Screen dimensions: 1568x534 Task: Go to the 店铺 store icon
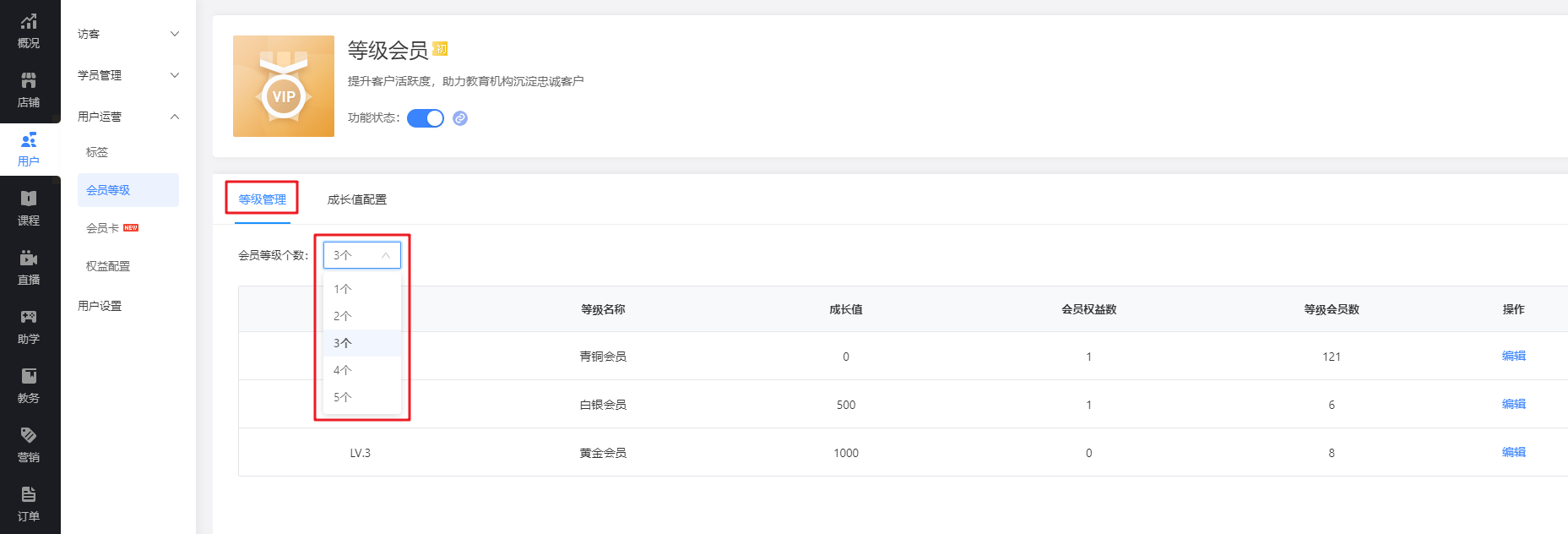point(29,90)
